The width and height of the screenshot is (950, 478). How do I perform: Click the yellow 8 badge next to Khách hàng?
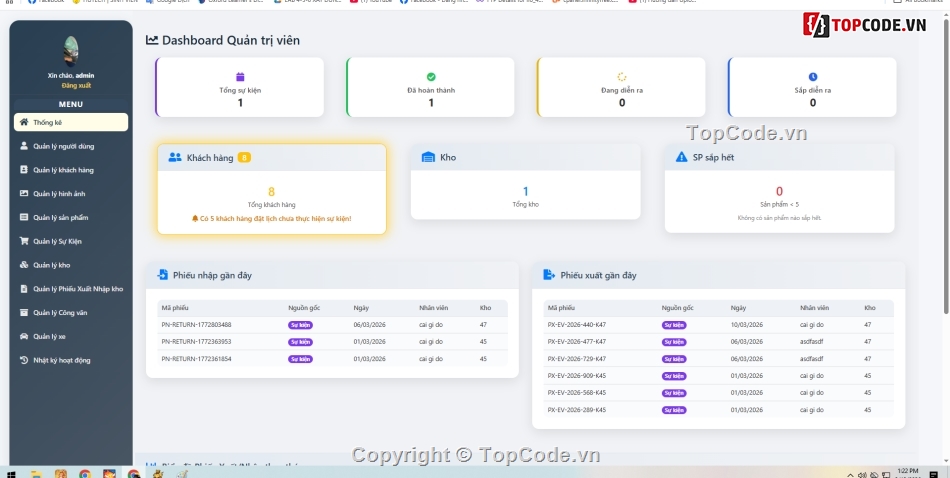pos(244,158)
